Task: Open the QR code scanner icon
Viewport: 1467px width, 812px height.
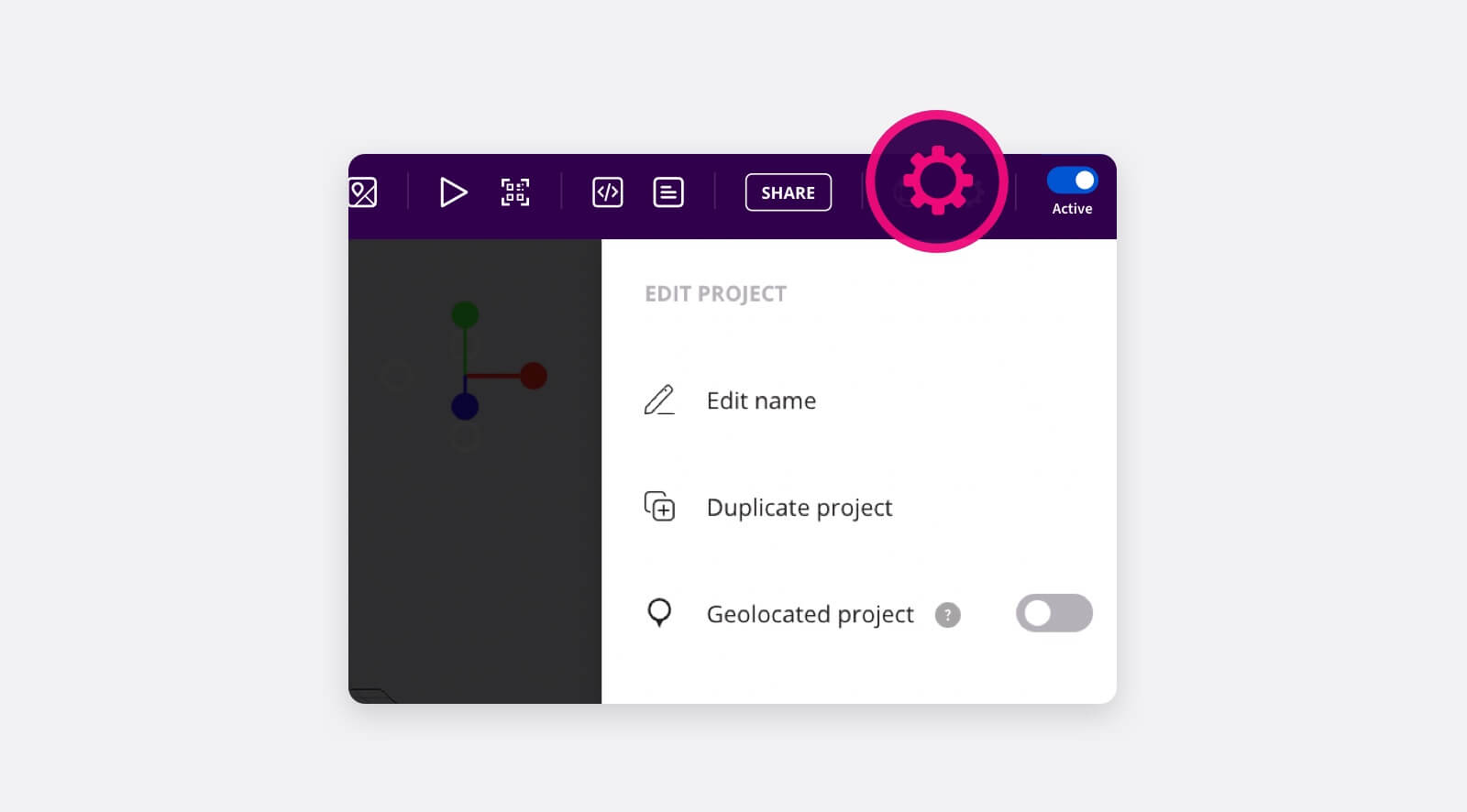Action: point(515,192)
